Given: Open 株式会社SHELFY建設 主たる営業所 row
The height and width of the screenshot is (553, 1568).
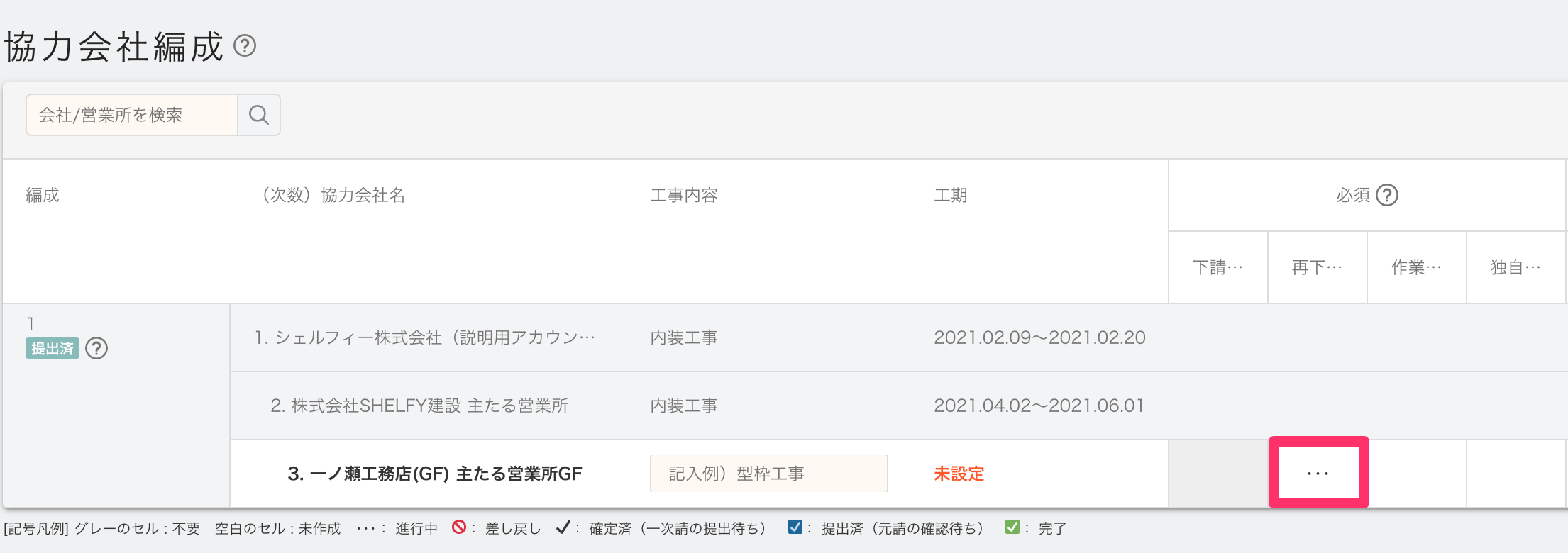Looking at the screenshot, I should point(419,406).
